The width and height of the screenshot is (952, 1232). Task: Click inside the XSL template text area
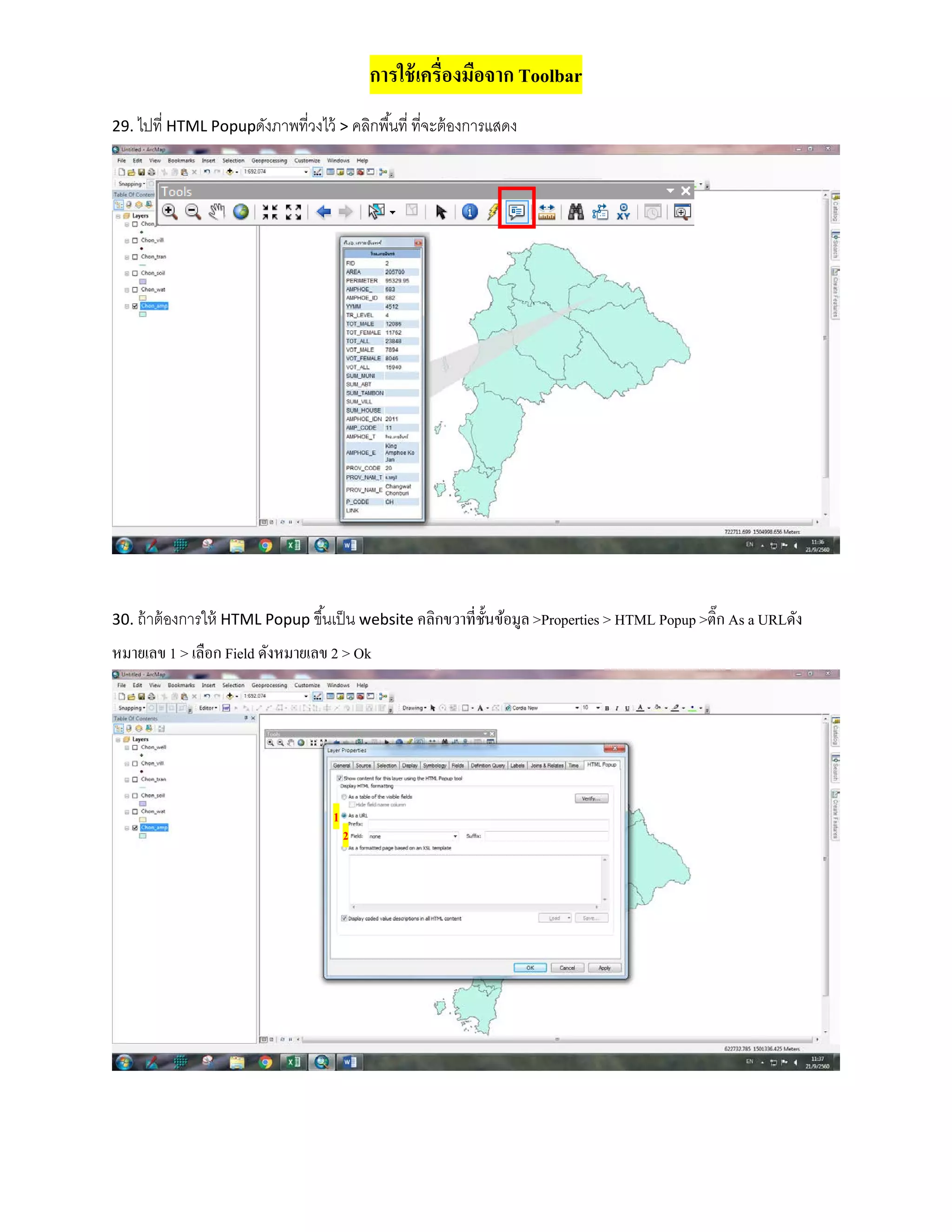[x=476, y=880]
